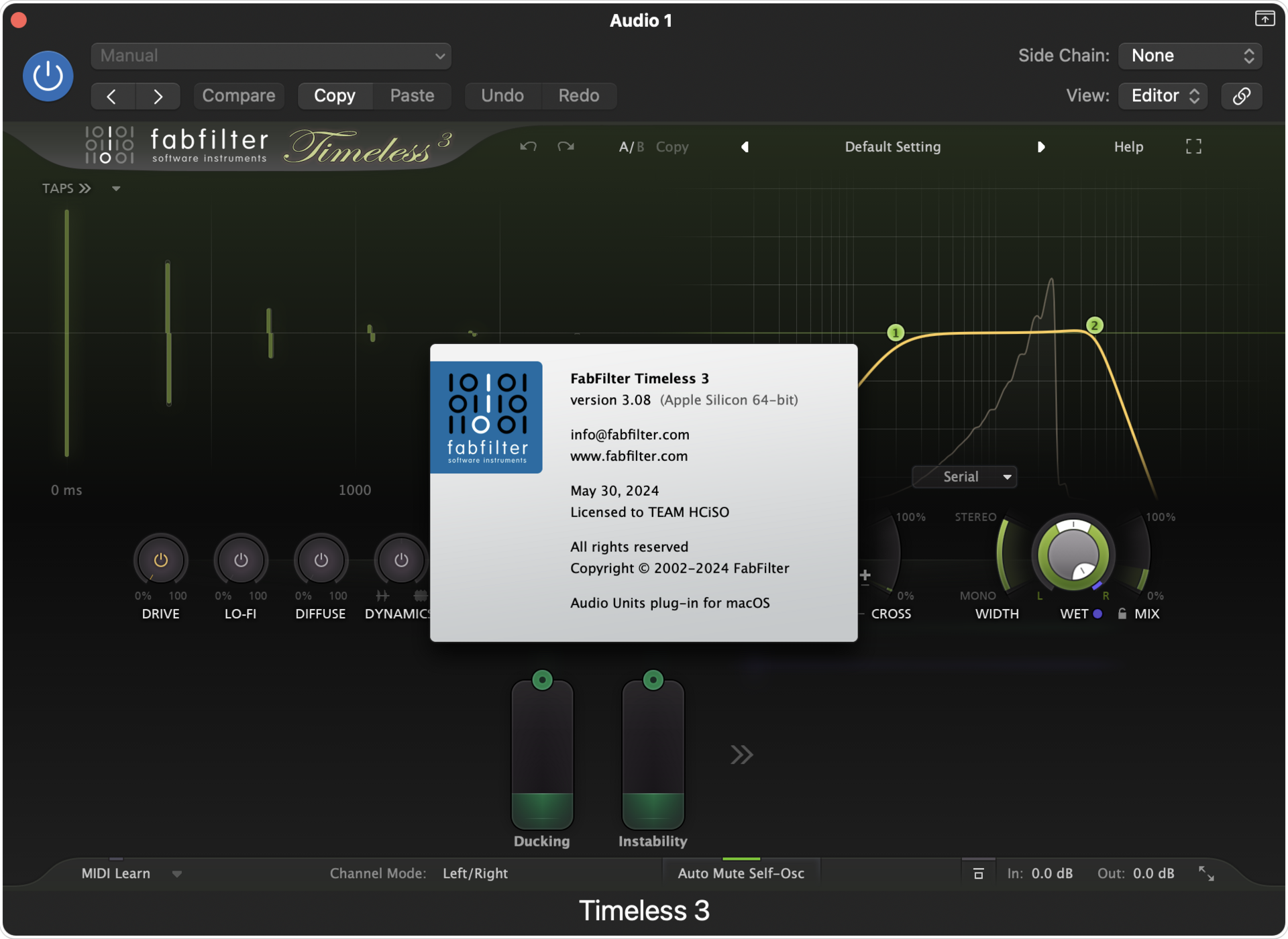Click the Timeless 3 logo text

point(369,147)
